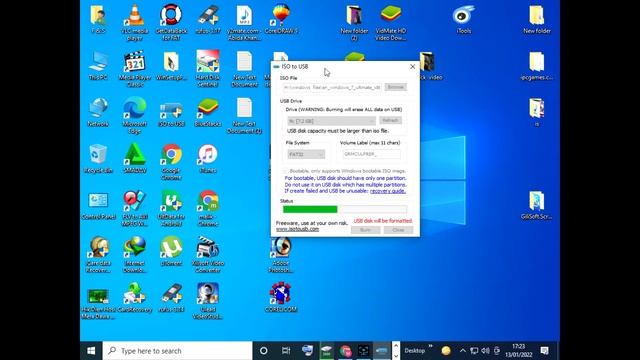Select the y2mate.com MP3 file

tap(244, 22)
